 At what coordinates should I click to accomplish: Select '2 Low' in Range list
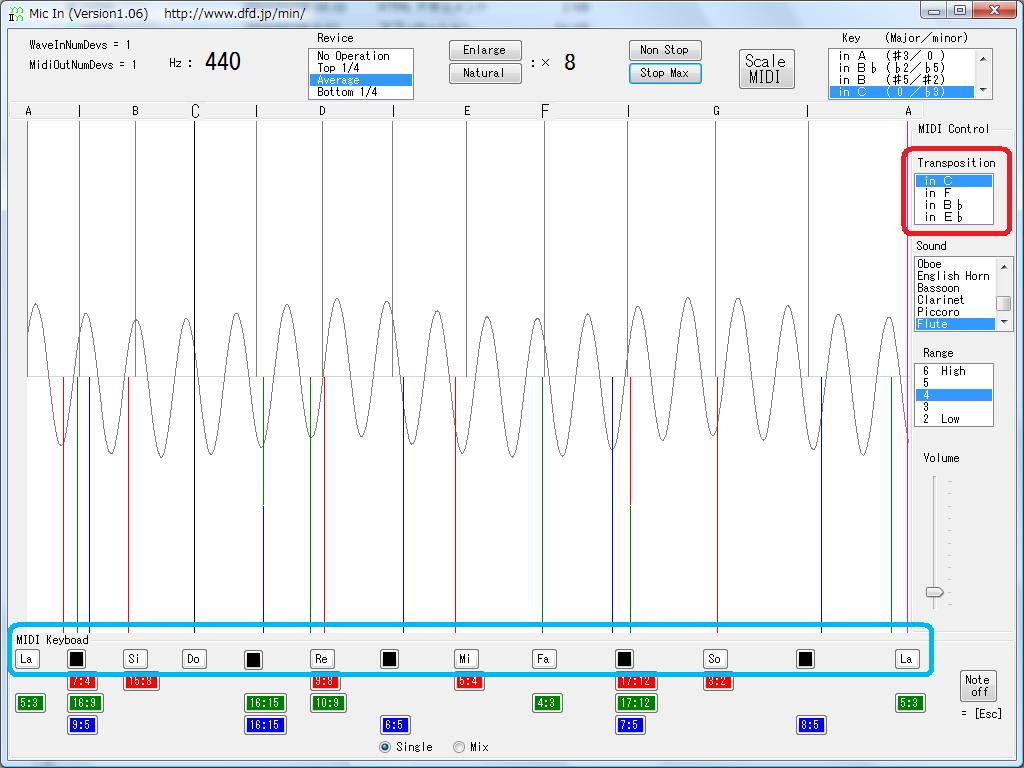click(953, 419)
